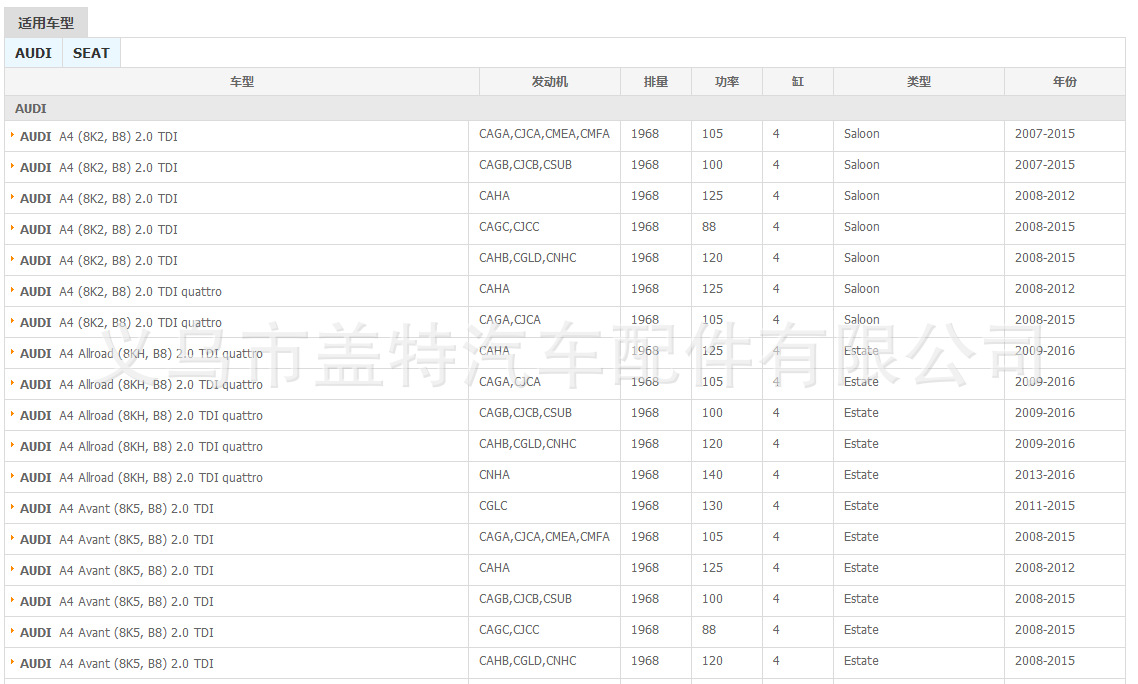The height and width of the screenshot is (684, 1138).
Task: Click the orange arrow beside the first A4 Saloon row
Action: coord(12,134)
